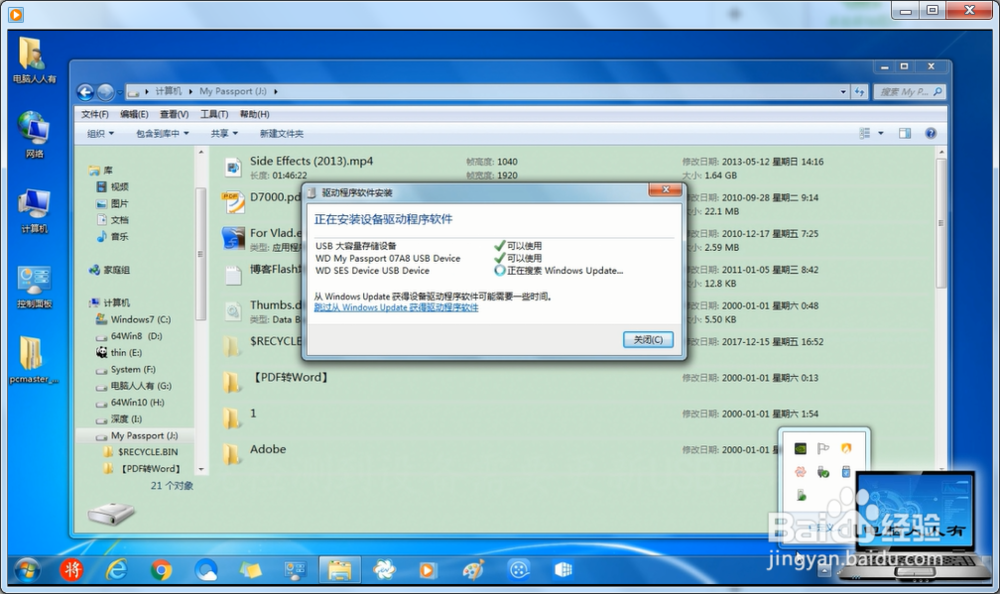Click the 搜索 My Passport search box
The image size is (1000, 594).
tap(909, 92)
